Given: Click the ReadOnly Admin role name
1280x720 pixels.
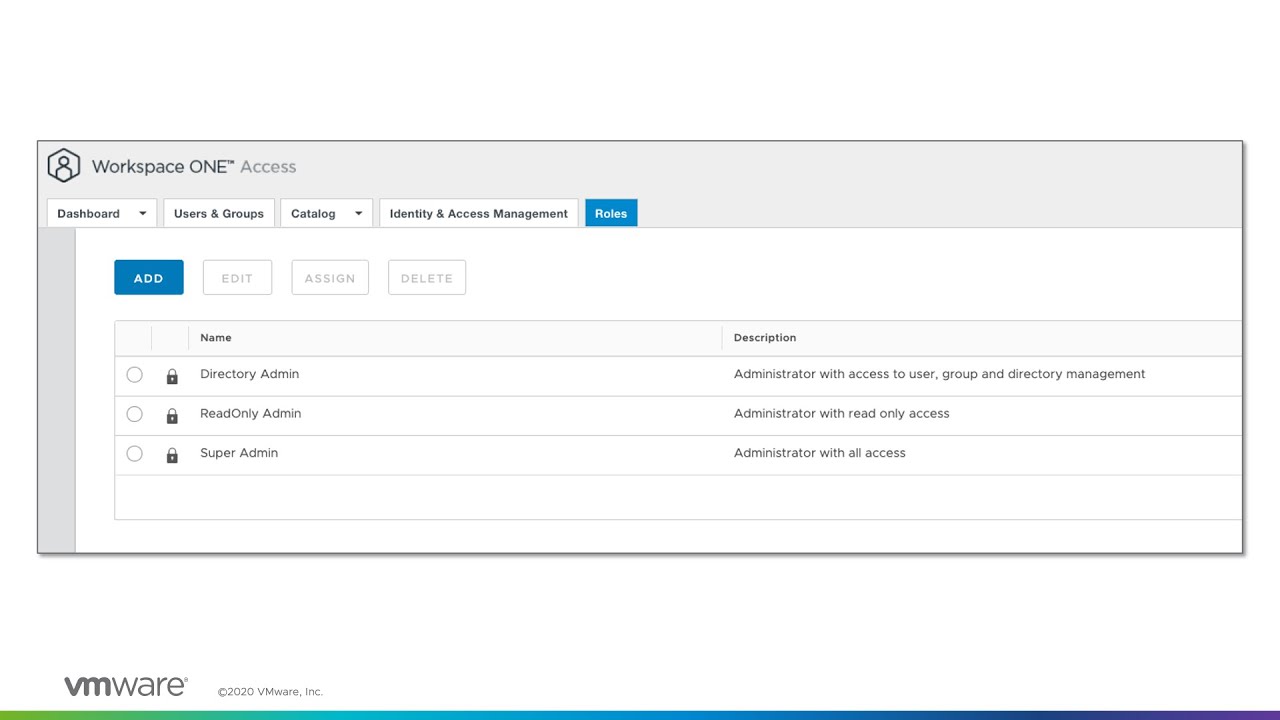Looking at the screenshot, I should (250, 413).
